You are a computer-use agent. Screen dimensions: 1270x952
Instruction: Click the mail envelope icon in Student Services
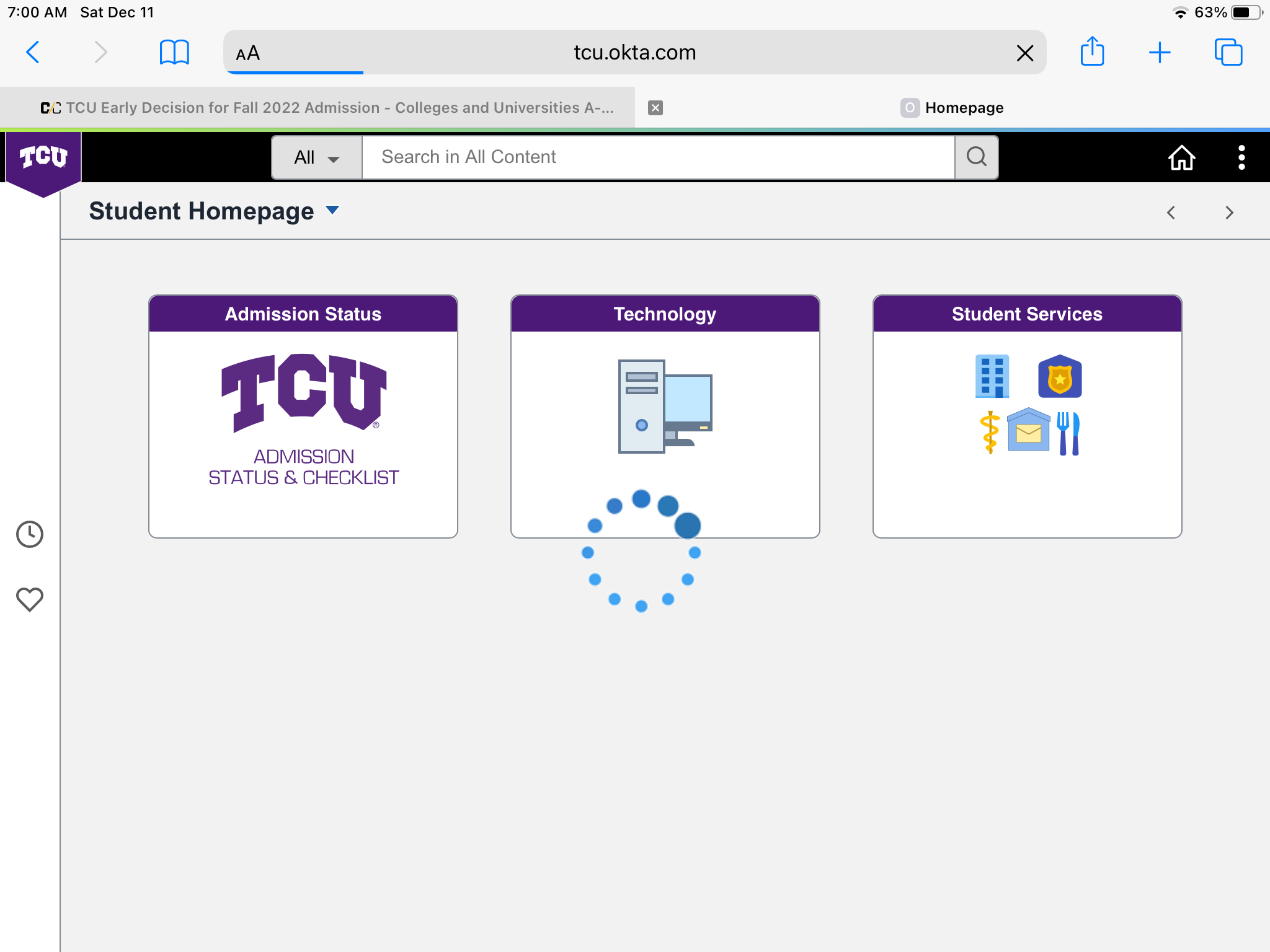(x=1029, y=430)
